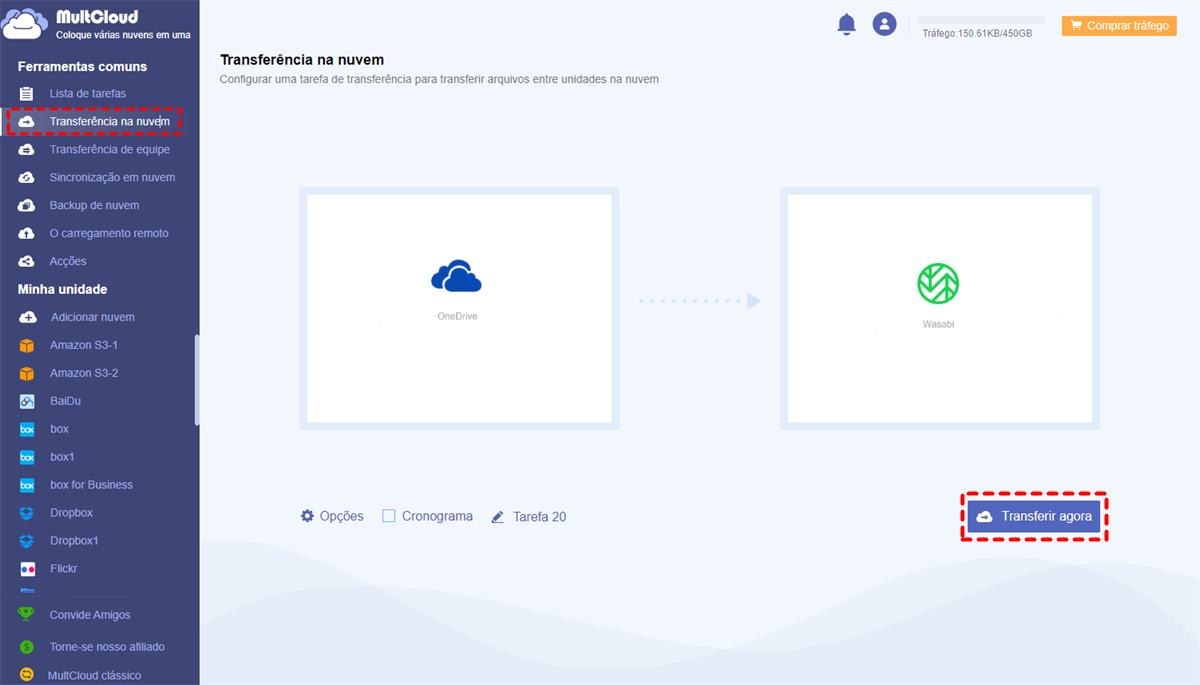Image resolution: width=1200 pixels, height=685 pixels.
Task: Open BaiDu drive entry
Action: pos(66,401)
